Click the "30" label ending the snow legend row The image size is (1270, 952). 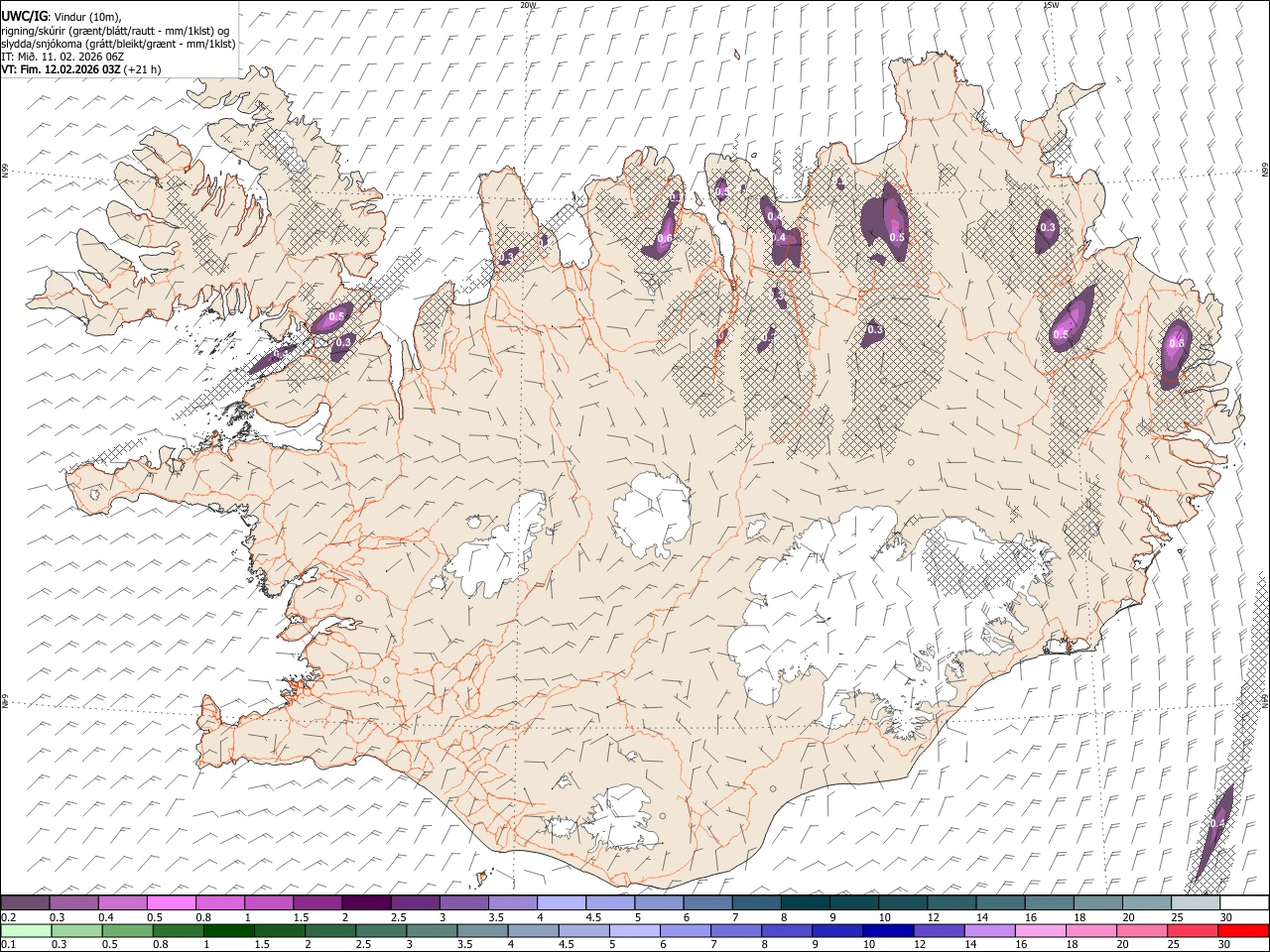(1225, 917)
